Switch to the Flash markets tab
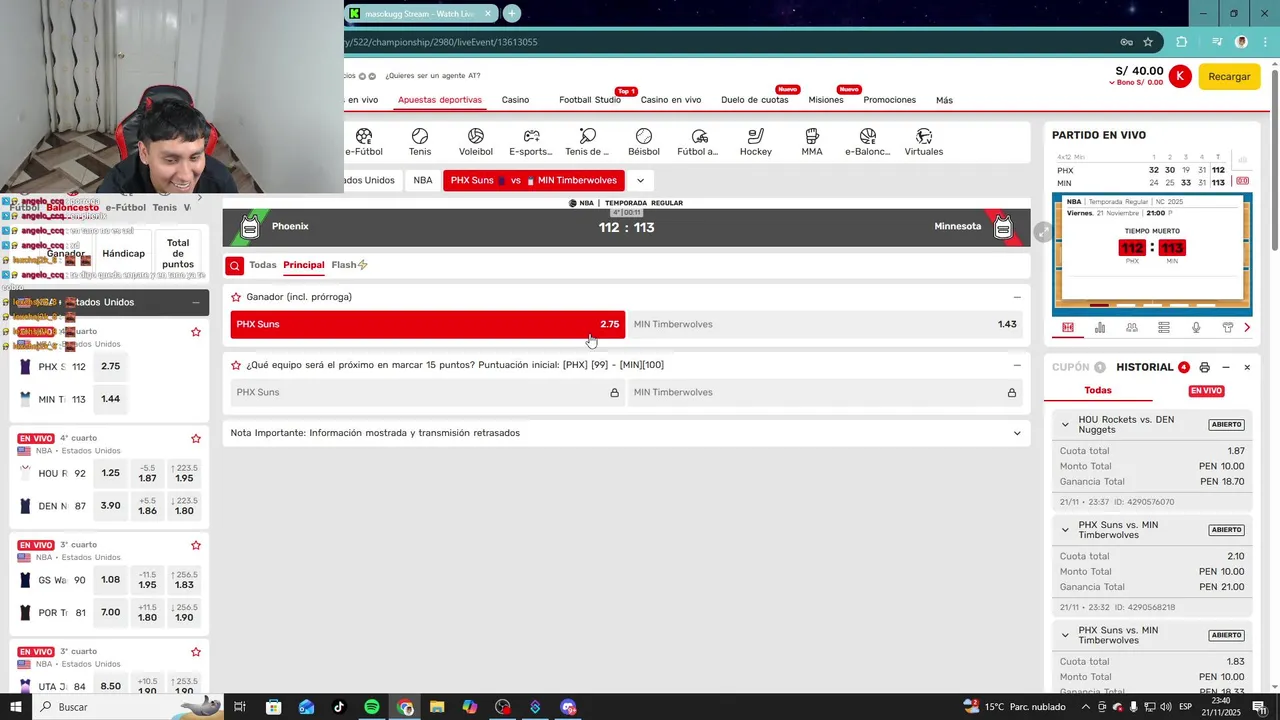The image size is (1280, 720). [349, 265]
